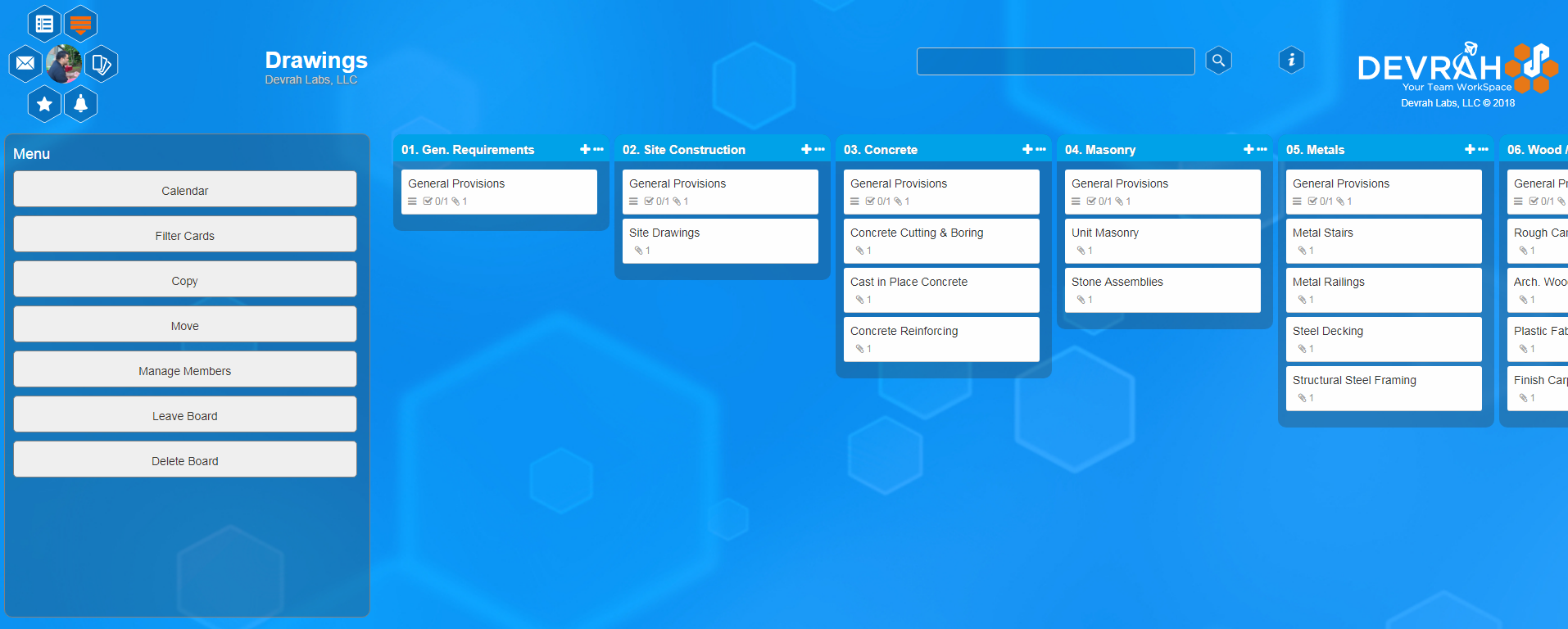The height and width of the screenshot is (629, 1568).
Task: Click the Drawings board title
Action: tap(316, 60)
